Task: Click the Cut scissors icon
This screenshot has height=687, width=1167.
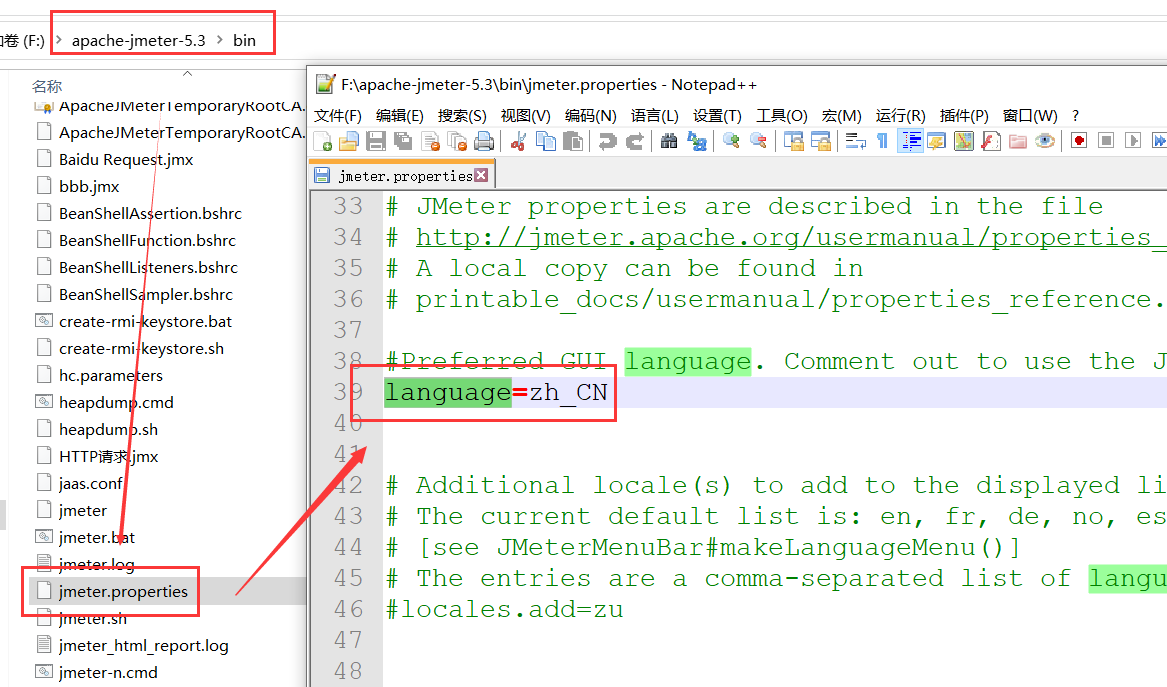Action: [x=519, y=141]
